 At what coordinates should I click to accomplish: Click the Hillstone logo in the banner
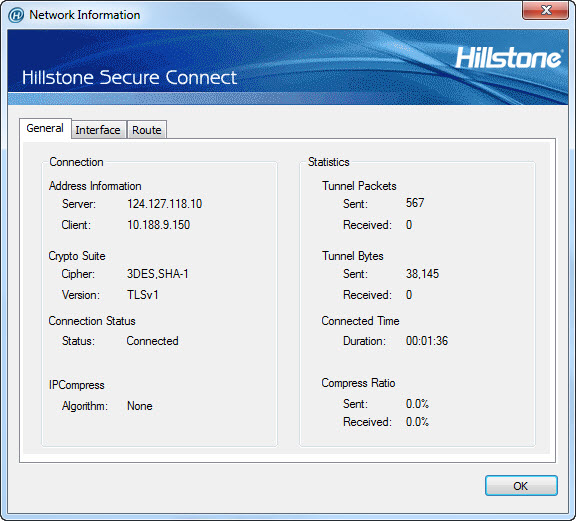click(x=509, y=58)
